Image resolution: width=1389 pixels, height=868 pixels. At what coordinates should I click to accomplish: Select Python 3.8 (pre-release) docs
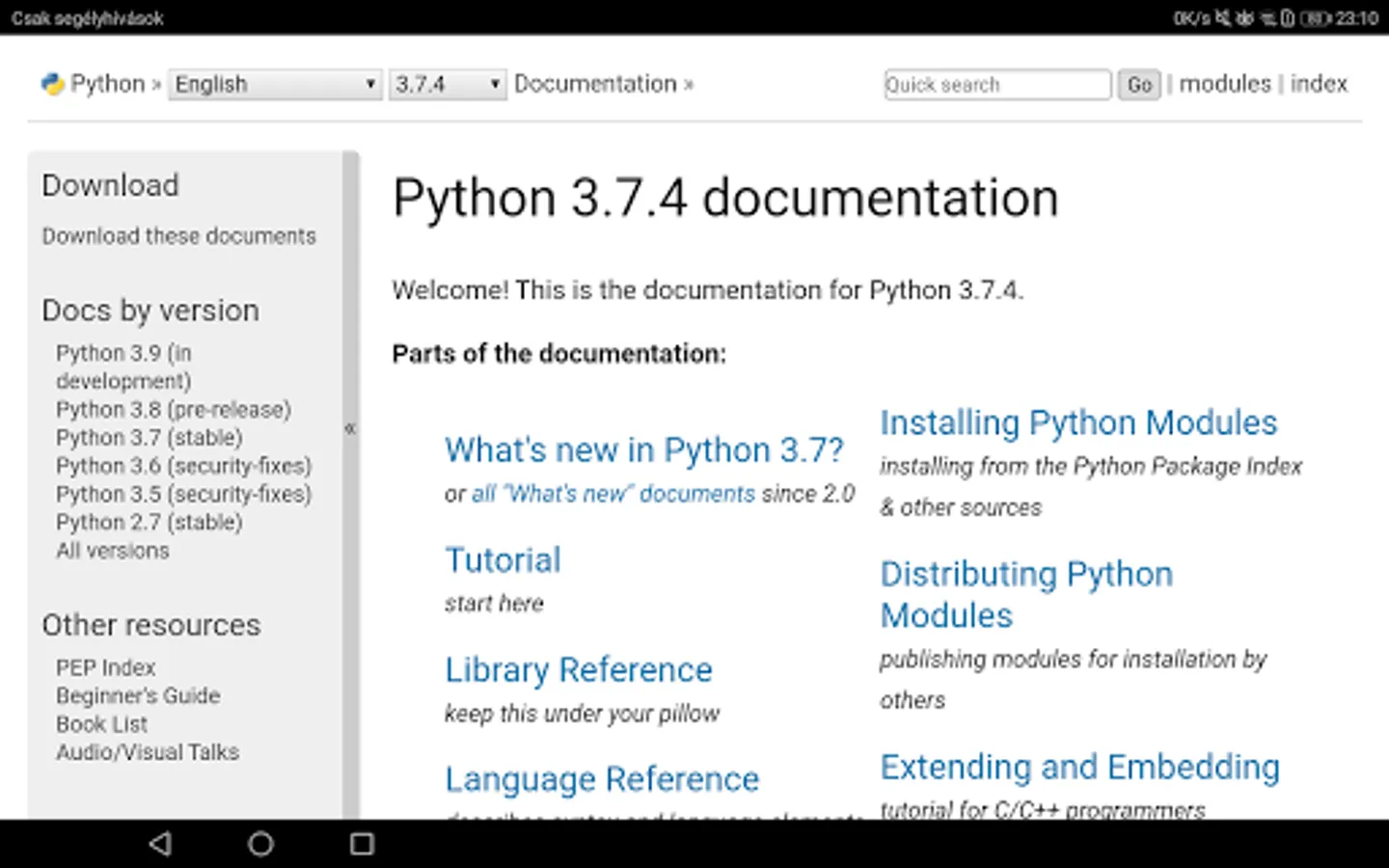tap(174, 409)
